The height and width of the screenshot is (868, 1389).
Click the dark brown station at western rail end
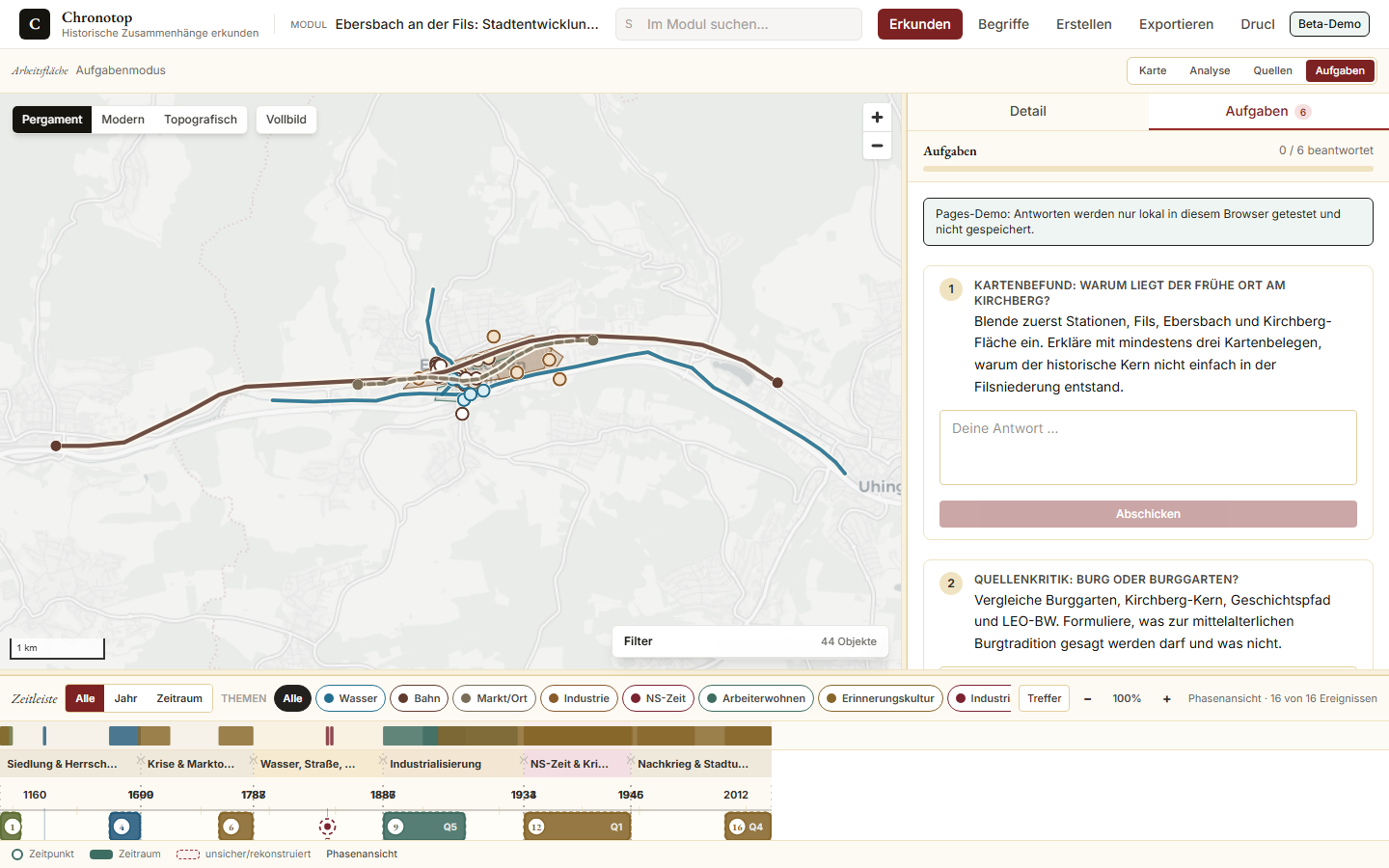click(56, 446)
